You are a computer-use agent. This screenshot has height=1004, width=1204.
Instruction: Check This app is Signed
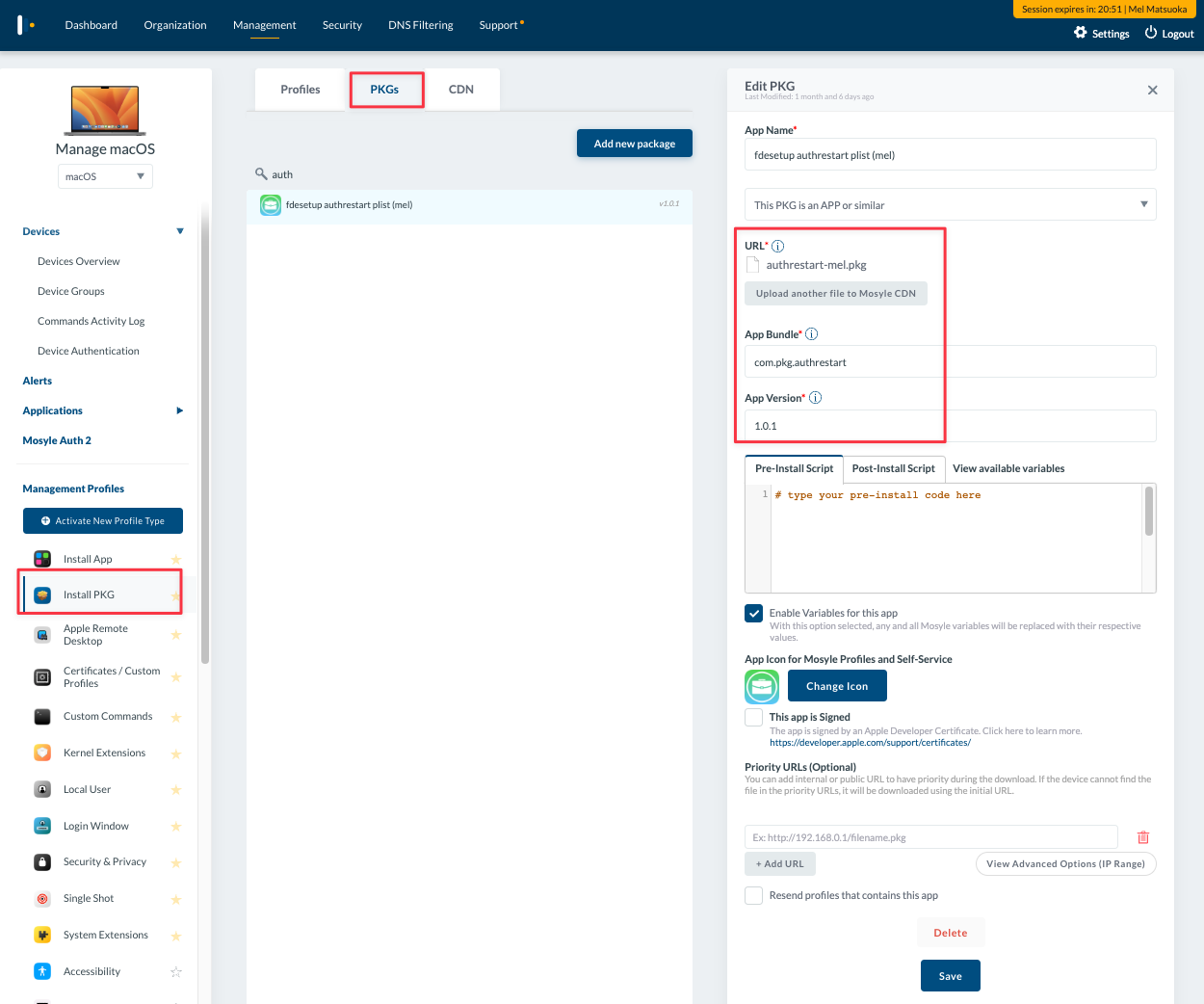point(754,718)
